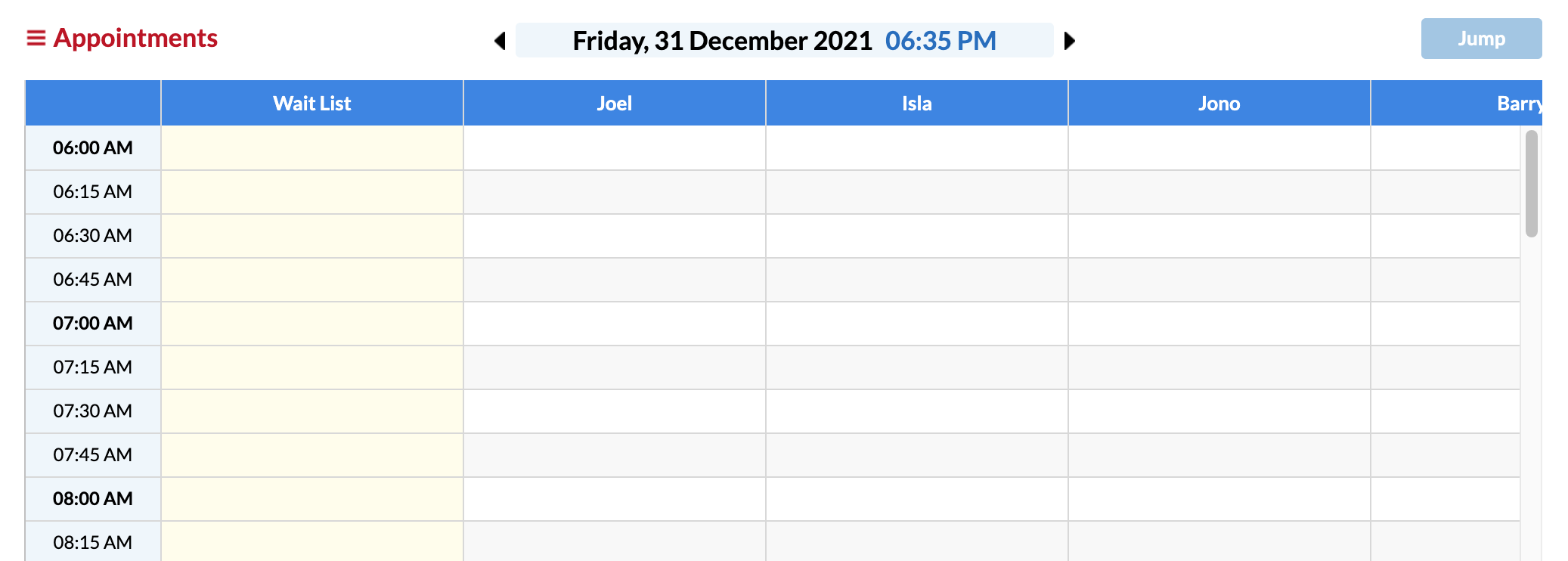Click Joel's 06:00 AM appointment slot

pyautogui.click(x=614, y=148)
